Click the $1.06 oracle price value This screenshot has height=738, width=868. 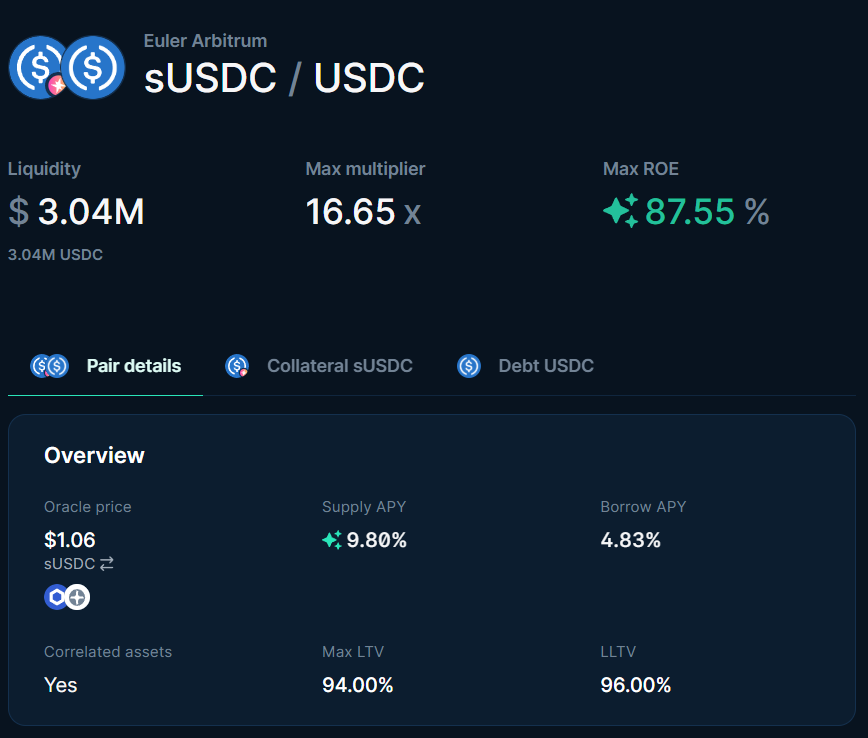click(70, 540)
